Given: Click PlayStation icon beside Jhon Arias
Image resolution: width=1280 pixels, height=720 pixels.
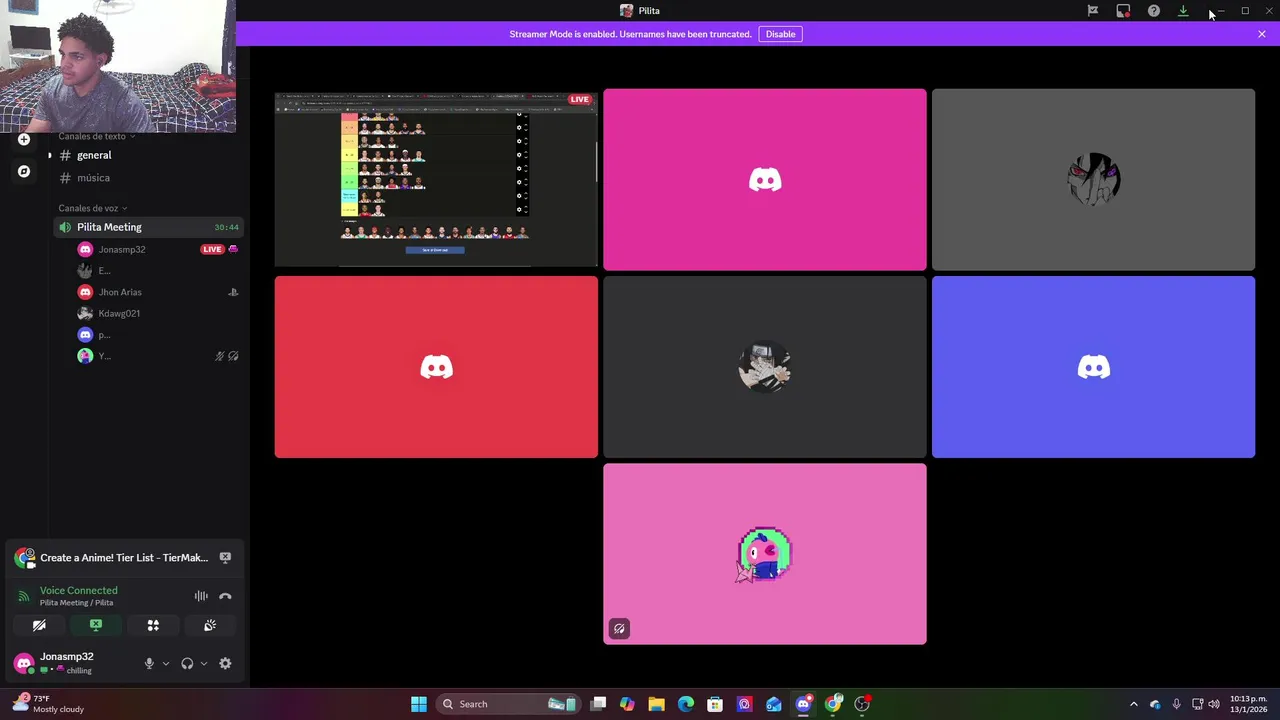Looking at the screenshot, I should (233, 292).
